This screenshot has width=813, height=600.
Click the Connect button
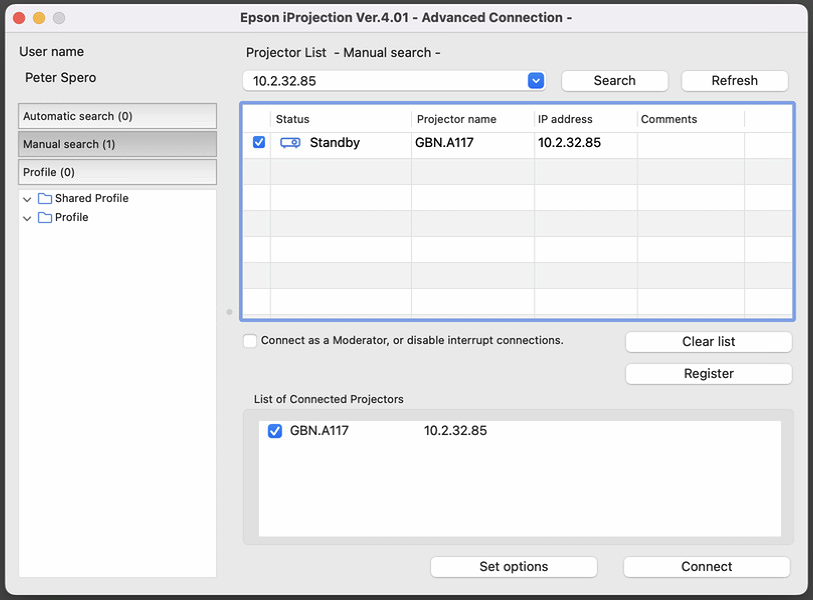(x=706, y=567)
